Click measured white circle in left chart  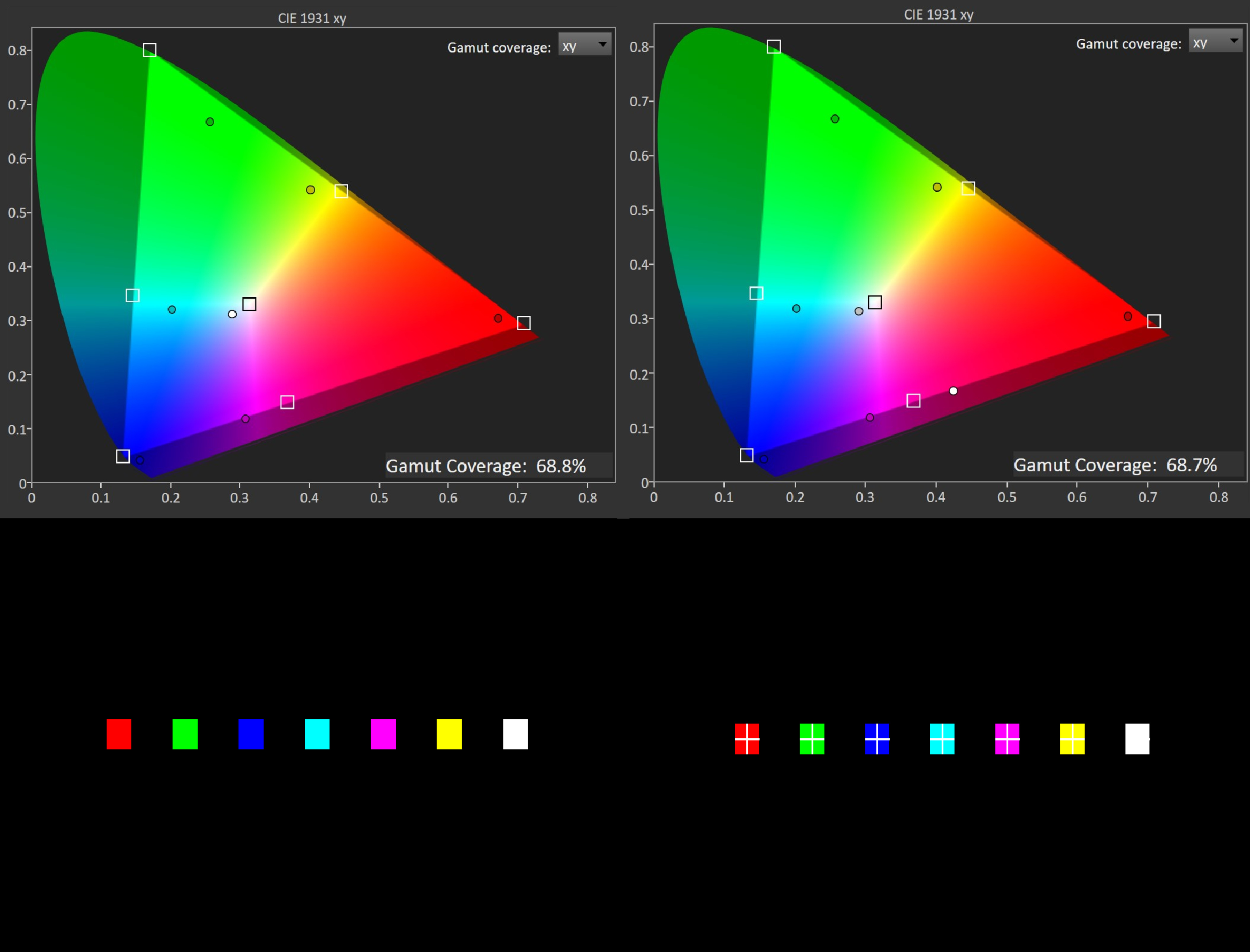click(x=232, y=314)
